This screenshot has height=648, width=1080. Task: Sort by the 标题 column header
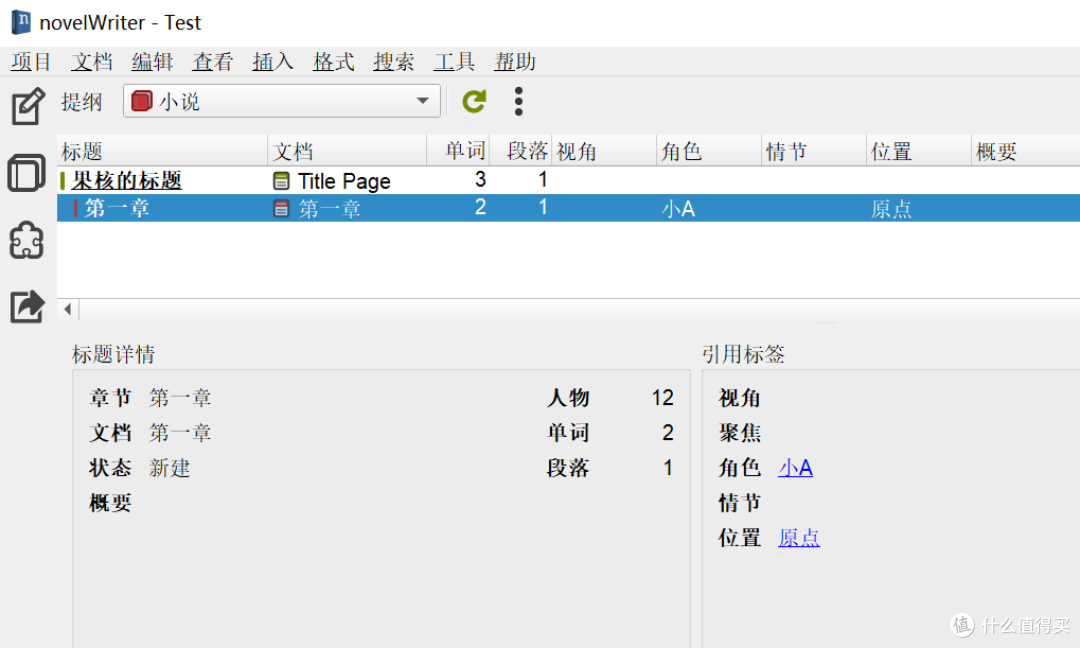163,151
